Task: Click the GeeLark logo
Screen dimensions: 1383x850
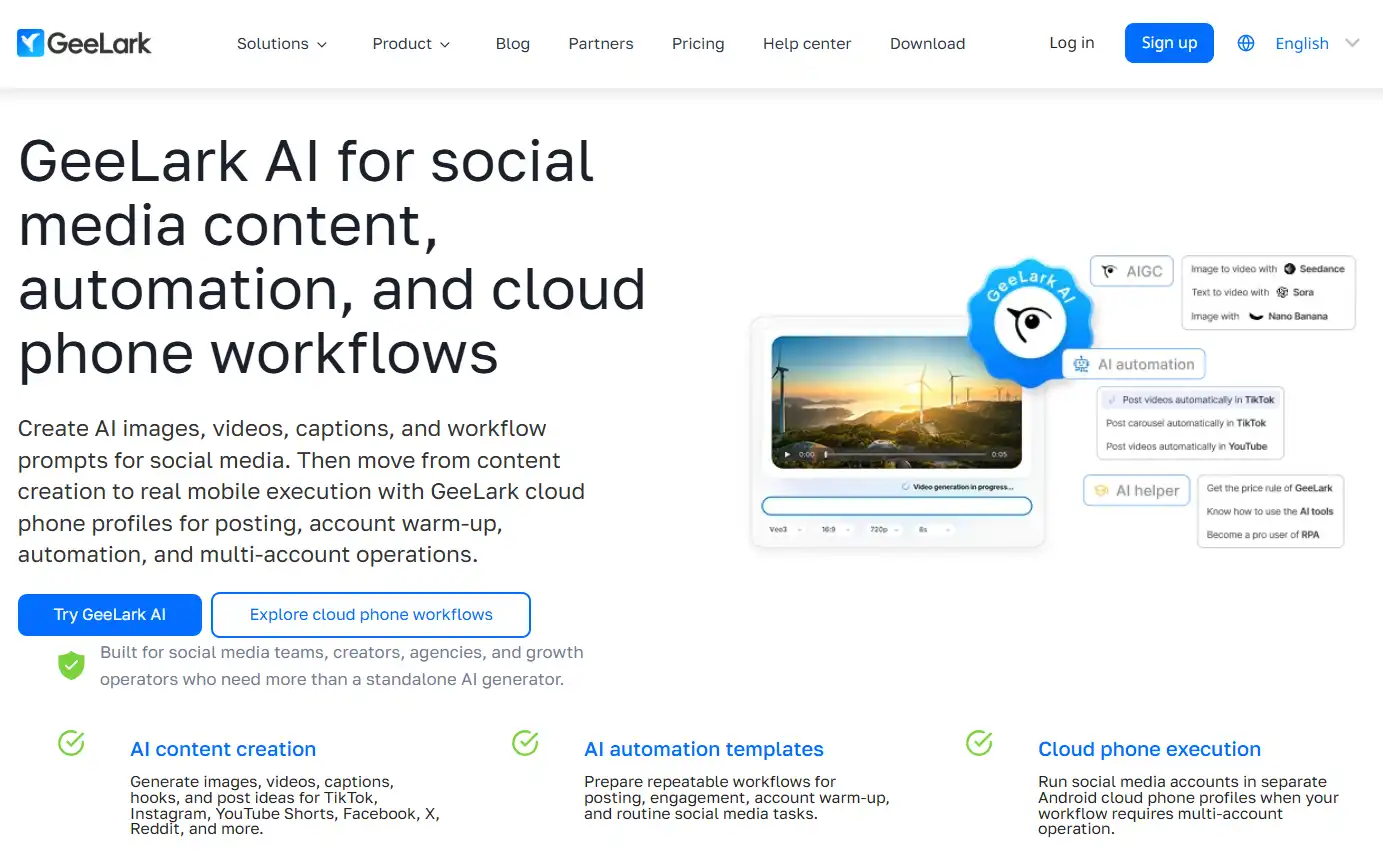Action: coord(84,43)
